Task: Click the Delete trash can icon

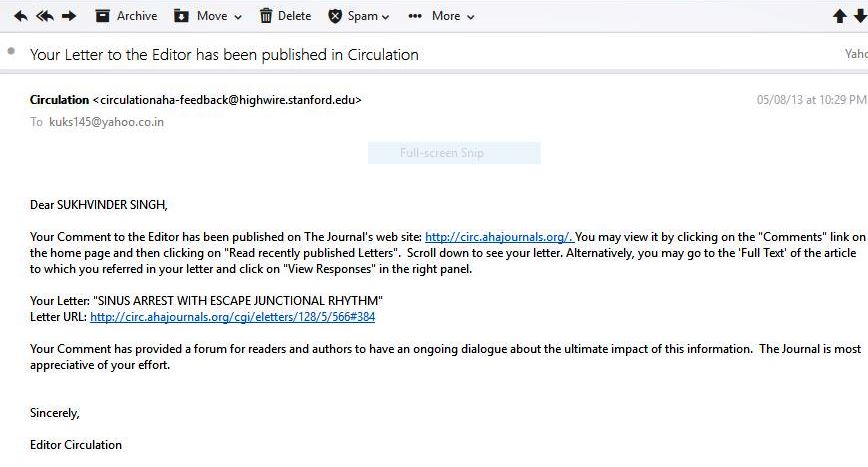Action: click(x=266, y=16)
